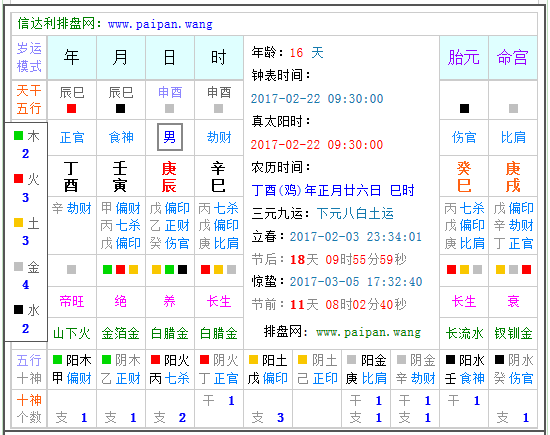
Task: Click the lunar date 丁酉(鸡)年正月廿六日 巳时
Action: point(333,190)
